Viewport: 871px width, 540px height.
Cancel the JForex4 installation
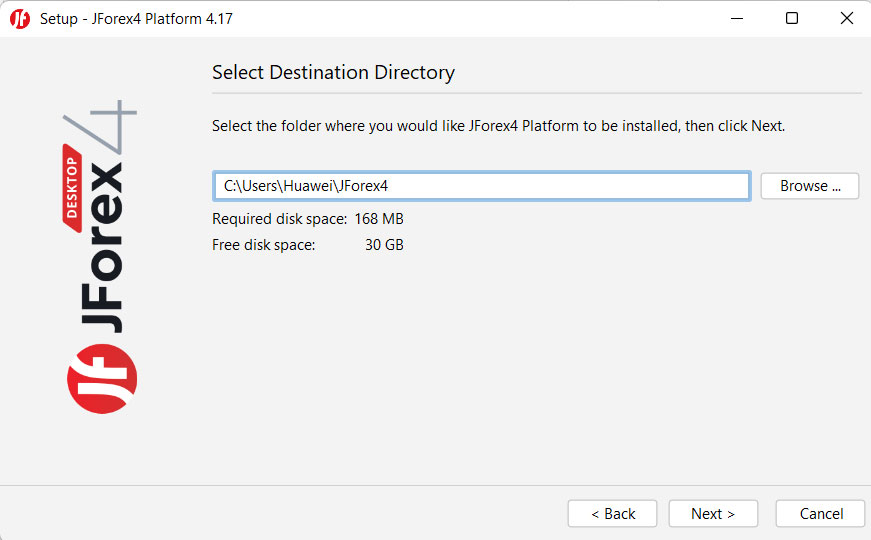[820, 513]
